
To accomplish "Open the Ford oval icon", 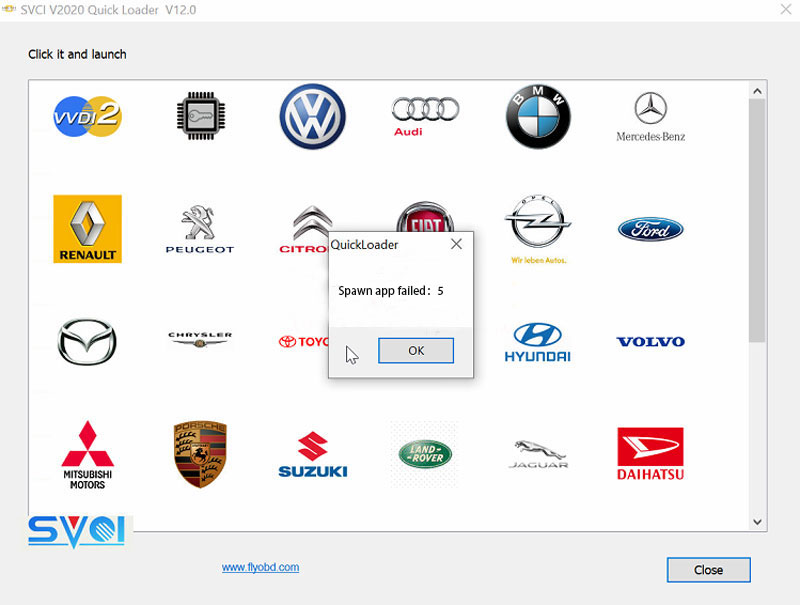I will pyautogui.click(x=651, y=229).
